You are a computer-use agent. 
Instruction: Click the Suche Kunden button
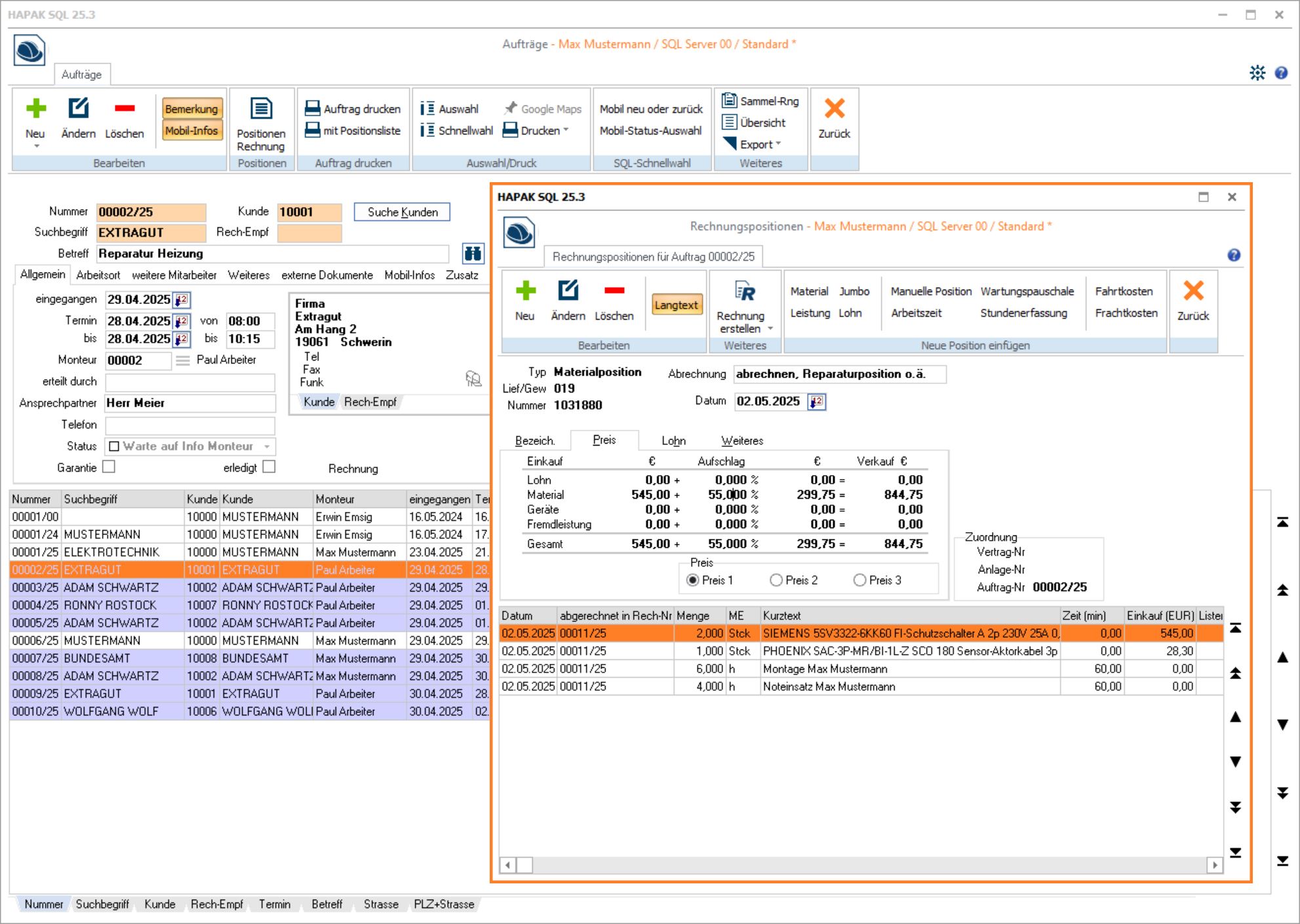402,212
